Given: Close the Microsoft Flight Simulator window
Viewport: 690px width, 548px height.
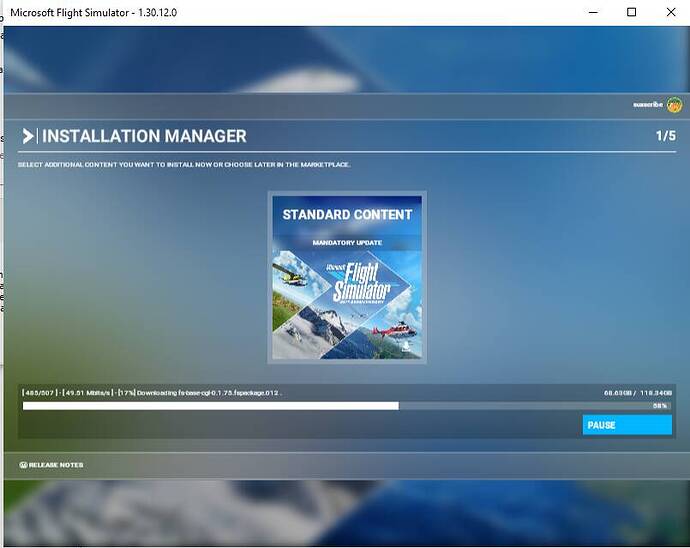Looking at the screenshot, I should 671,12.
